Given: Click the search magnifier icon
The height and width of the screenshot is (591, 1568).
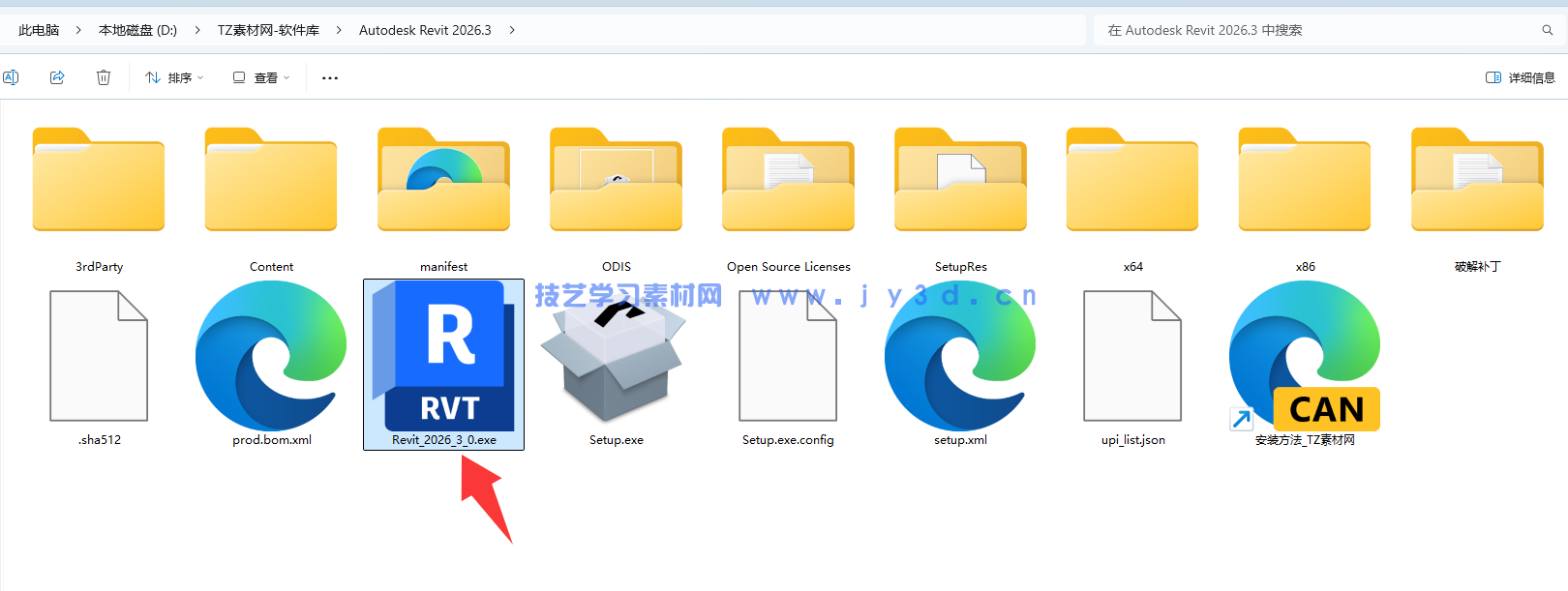Looking at the screenshot, I should coord(1548,30).
